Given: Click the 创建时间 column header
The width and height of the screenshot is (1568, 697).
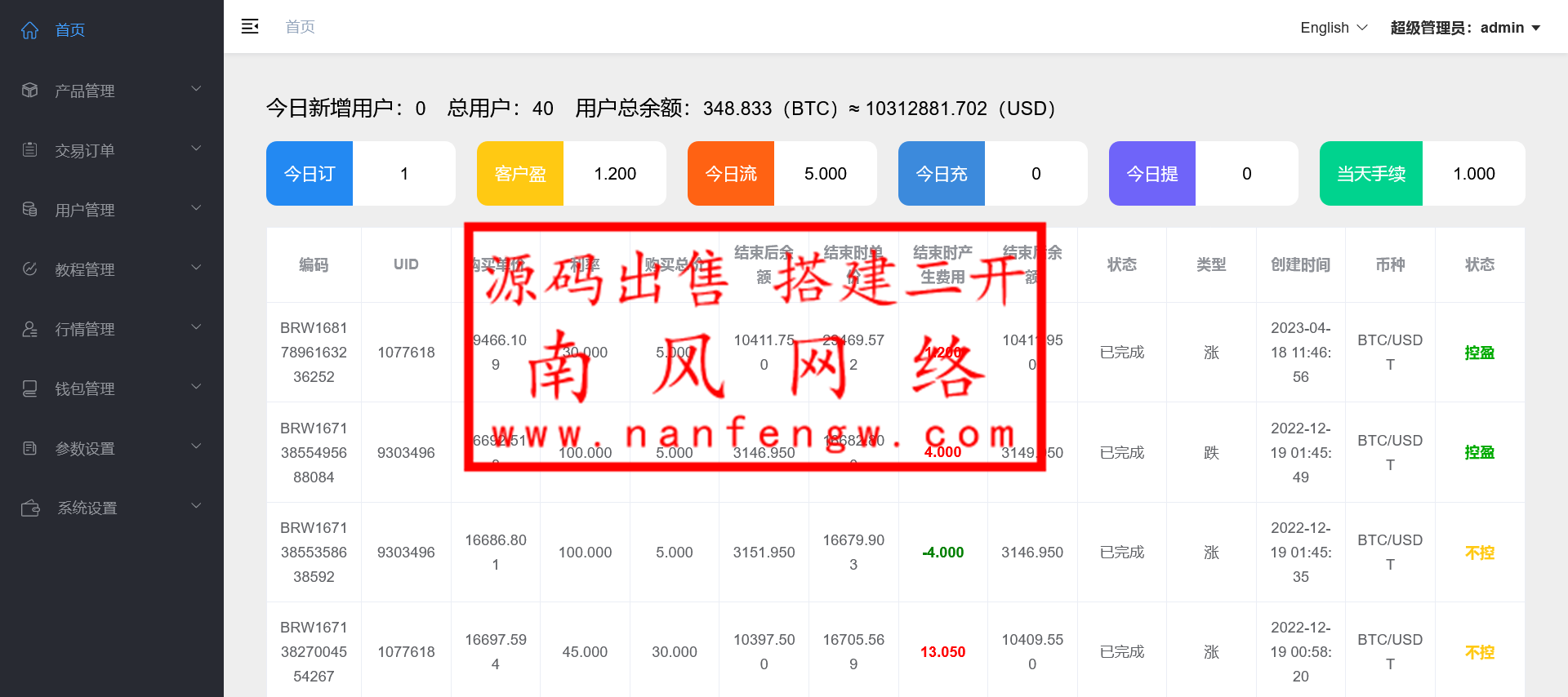Looking at the screenshot, I should (1300, 264).
